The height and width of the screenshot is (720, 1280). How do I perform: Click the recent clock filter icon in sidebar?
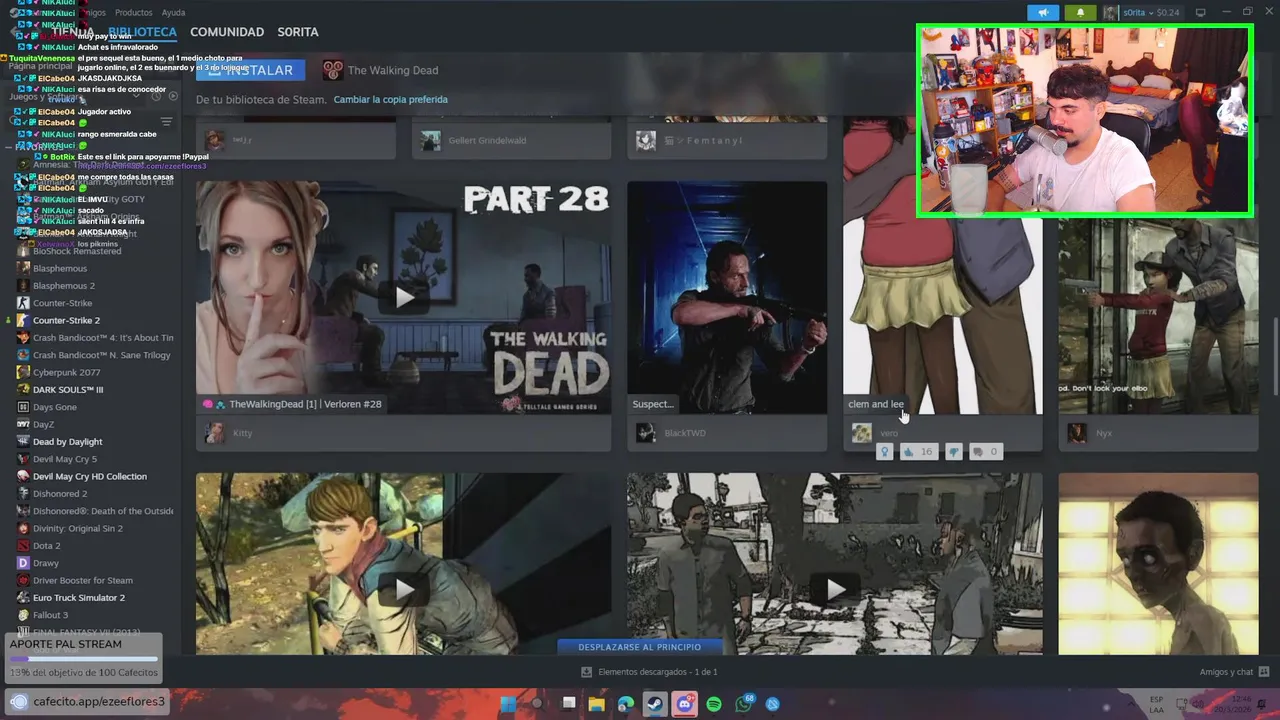pyautogui.click(x=156, y=96)
